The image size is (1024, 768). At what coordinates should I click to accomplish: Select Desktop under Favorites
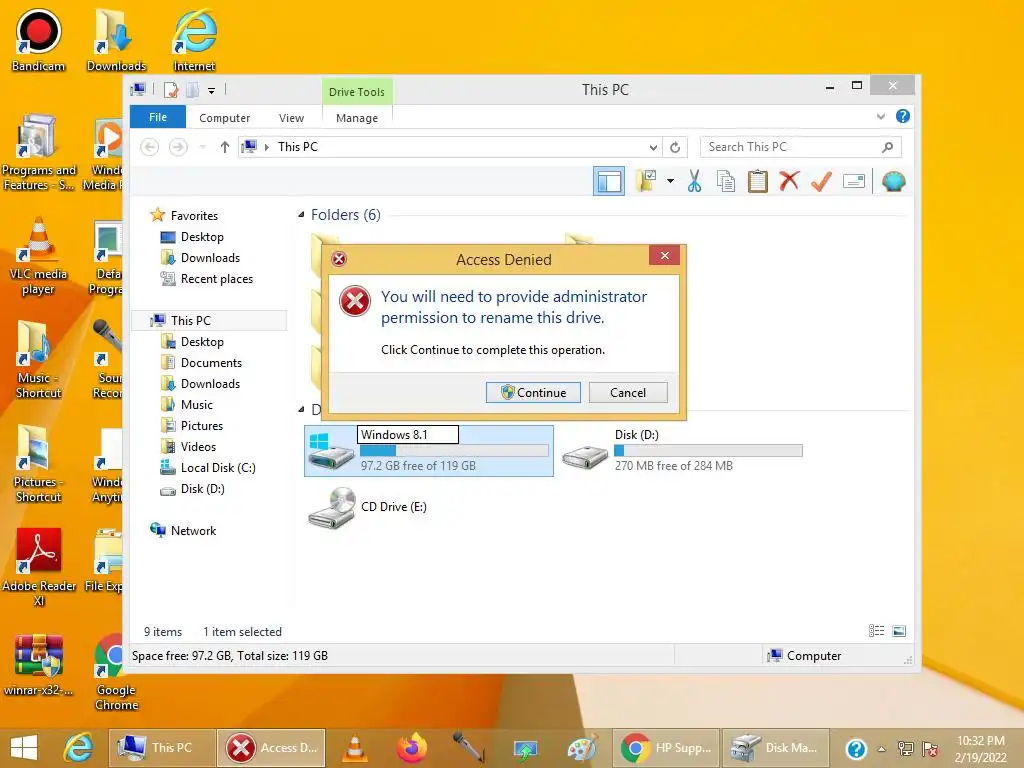[202, 237]
